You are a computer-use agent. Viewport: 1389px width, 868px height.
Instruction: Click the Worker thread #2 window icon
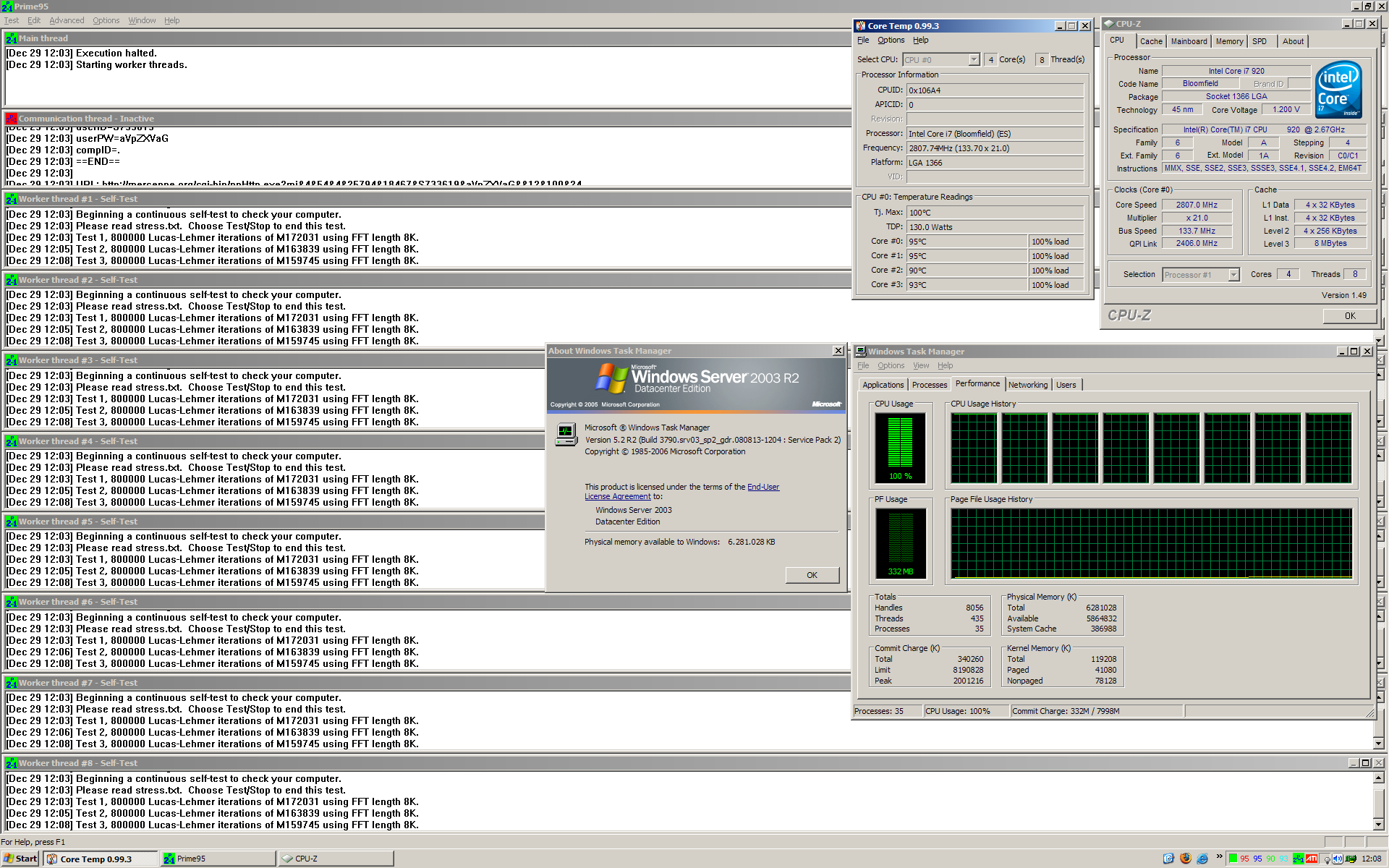click(x=11, y=280)
